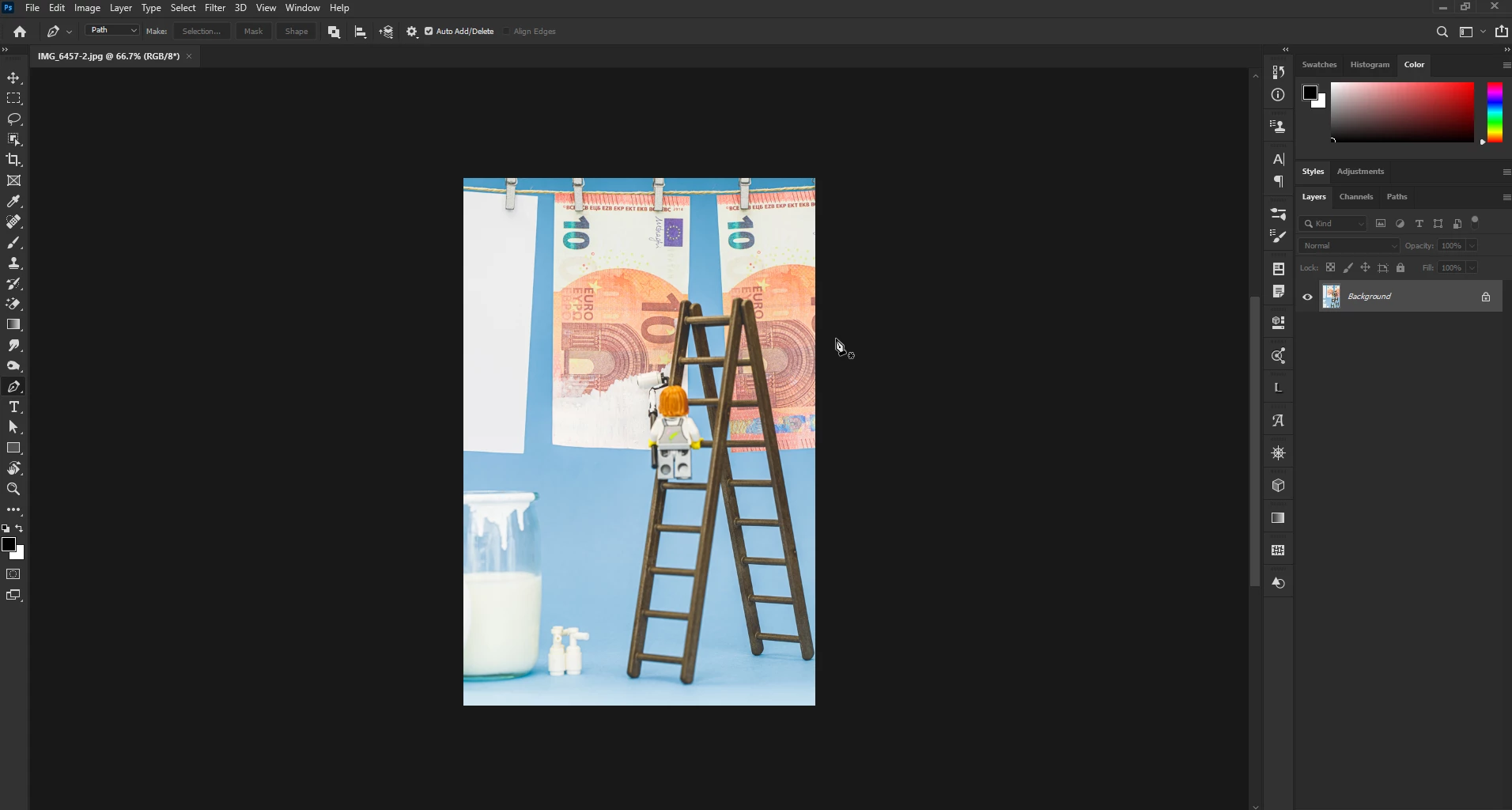This screenshot has height=810, width=1512.
Task: Select the Clone Stamp tool
Action: 13,263
